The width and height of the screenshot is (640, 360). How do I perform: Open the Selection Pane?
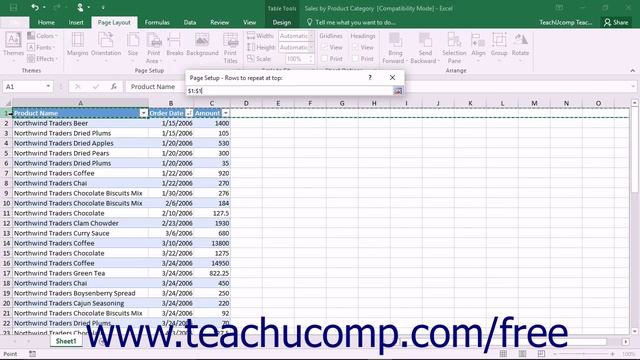point(454,47)
